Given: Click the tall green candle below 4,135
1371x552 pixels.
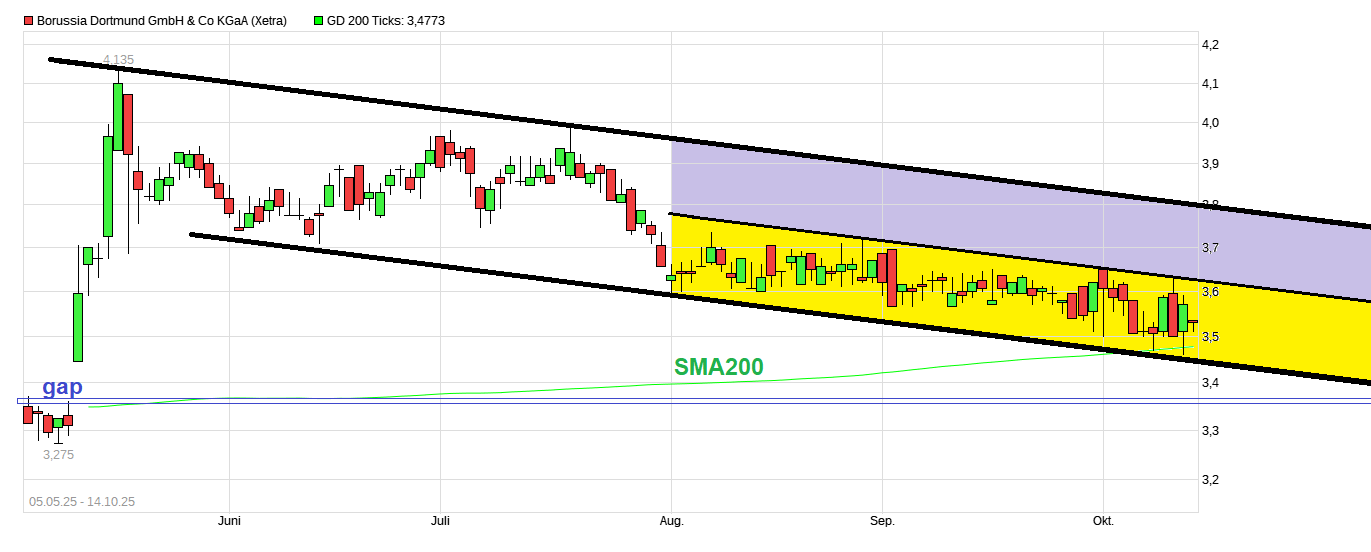Looking at the screenshot, I should tap(118, 115).
